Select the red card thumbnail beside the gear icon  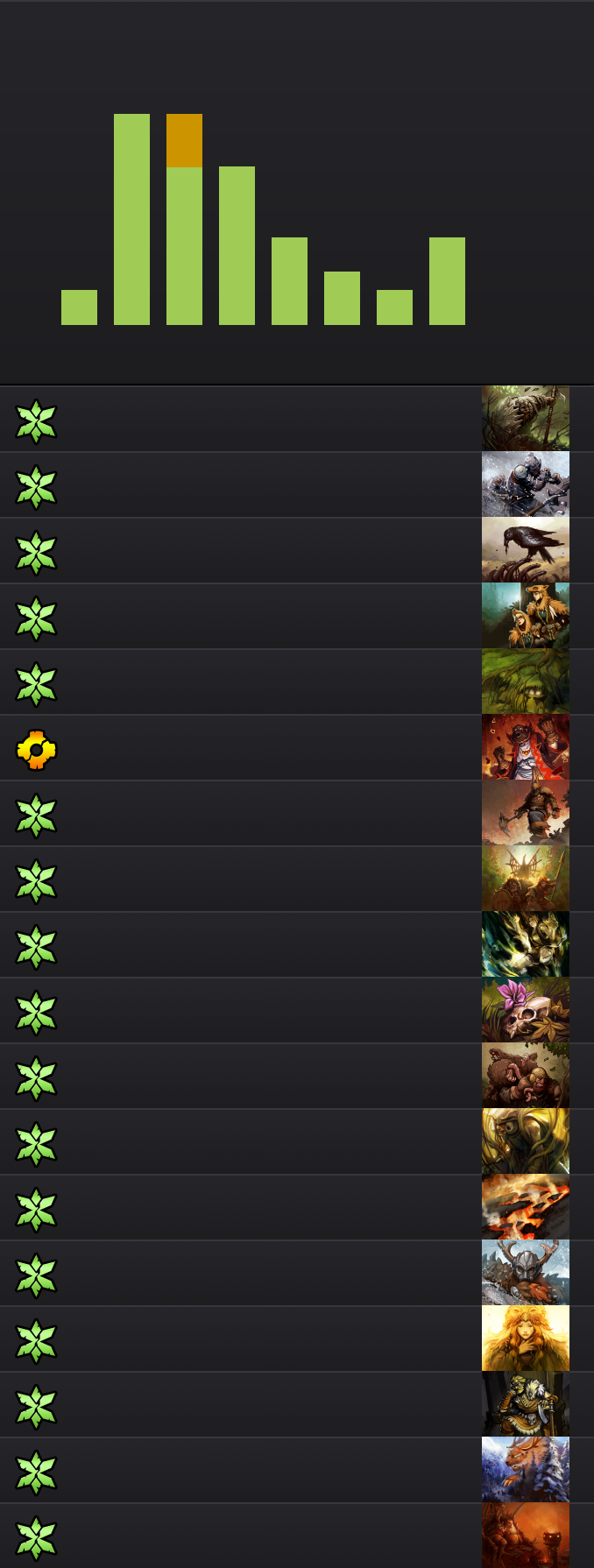click(x=526, y=747)
